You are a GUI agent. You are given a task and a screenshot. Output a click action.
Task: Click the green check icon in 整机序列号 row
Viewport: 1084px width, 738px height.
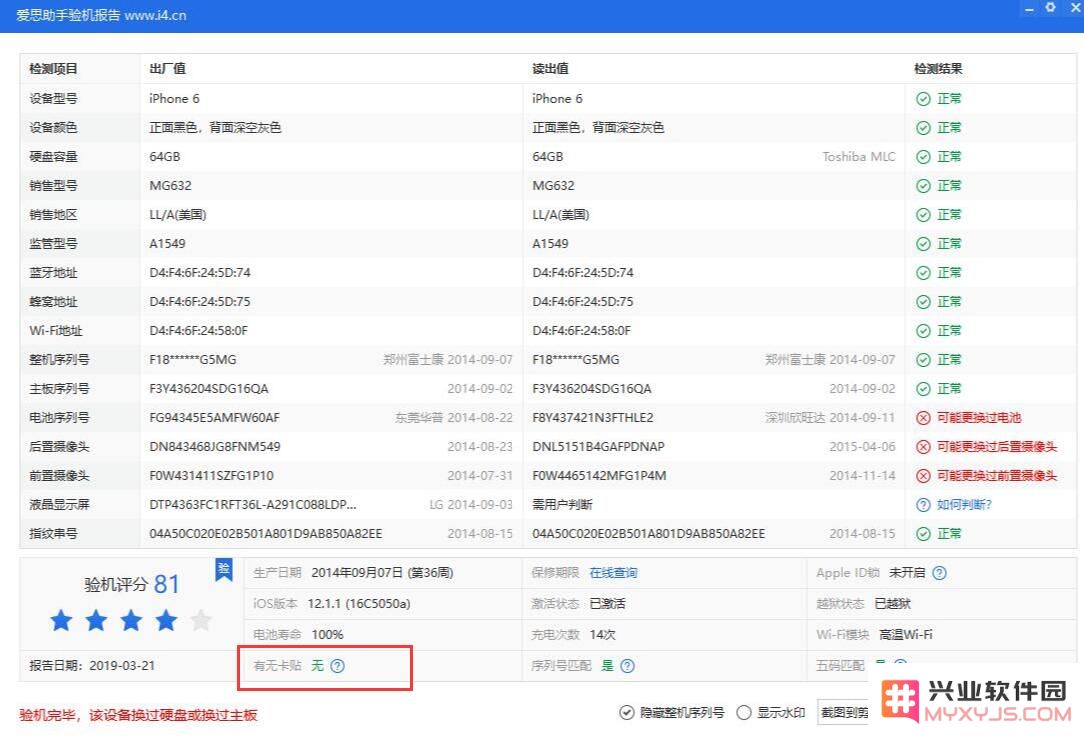[923, 360]
